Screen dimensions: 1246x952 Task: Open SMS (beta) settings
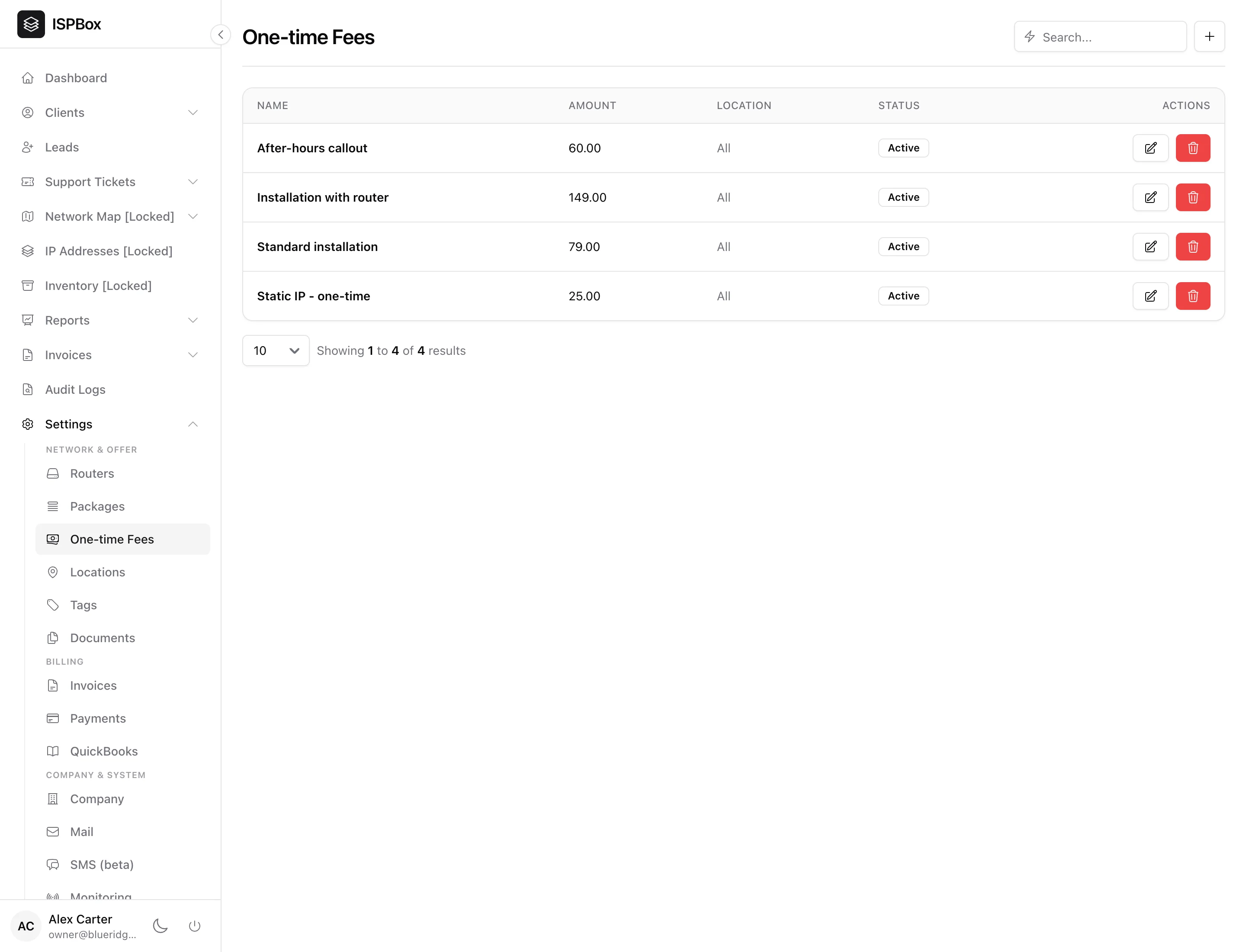[x=122, y=865]
